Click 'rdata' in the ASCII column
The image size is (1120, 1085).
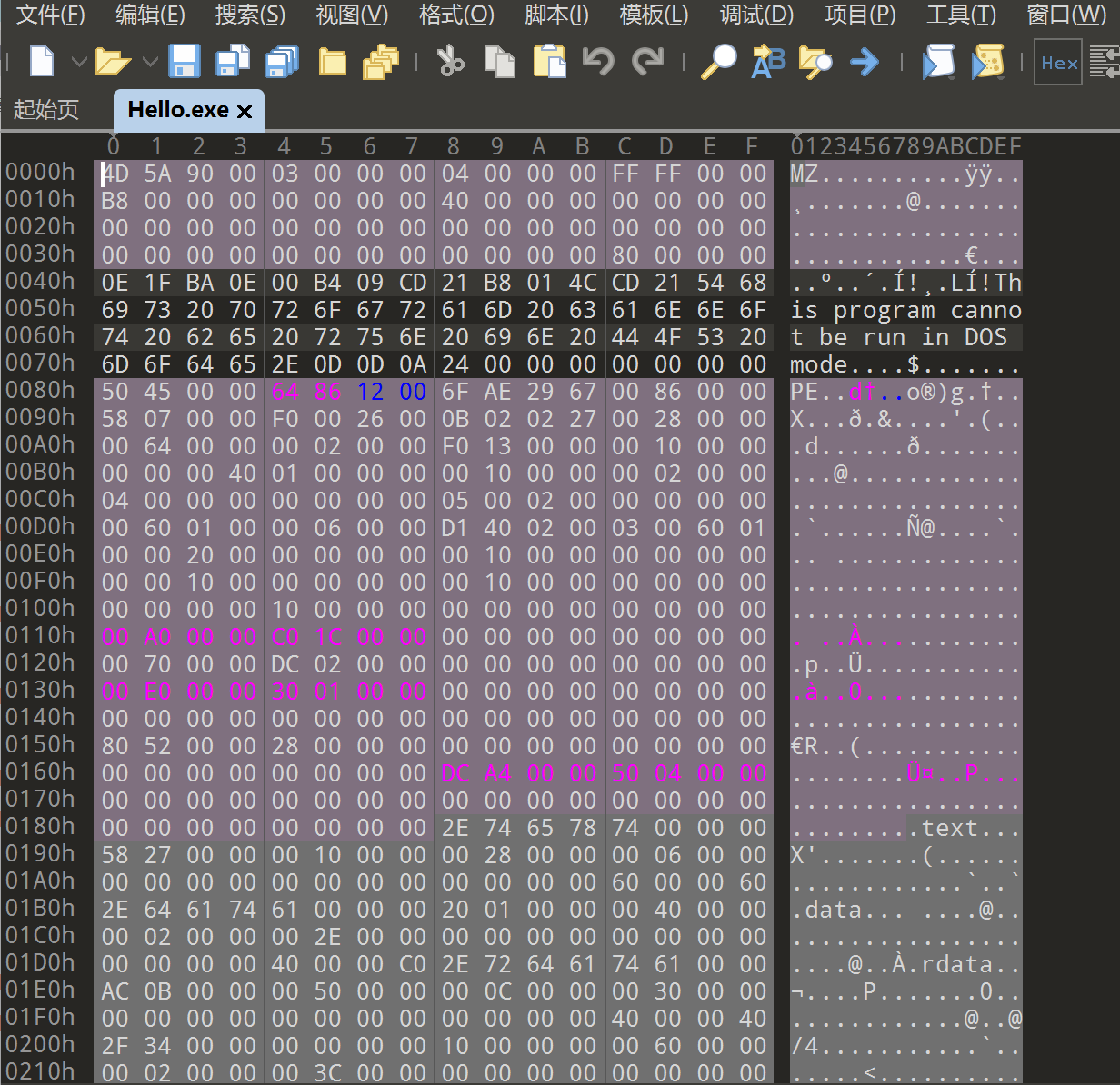point(957,964)
